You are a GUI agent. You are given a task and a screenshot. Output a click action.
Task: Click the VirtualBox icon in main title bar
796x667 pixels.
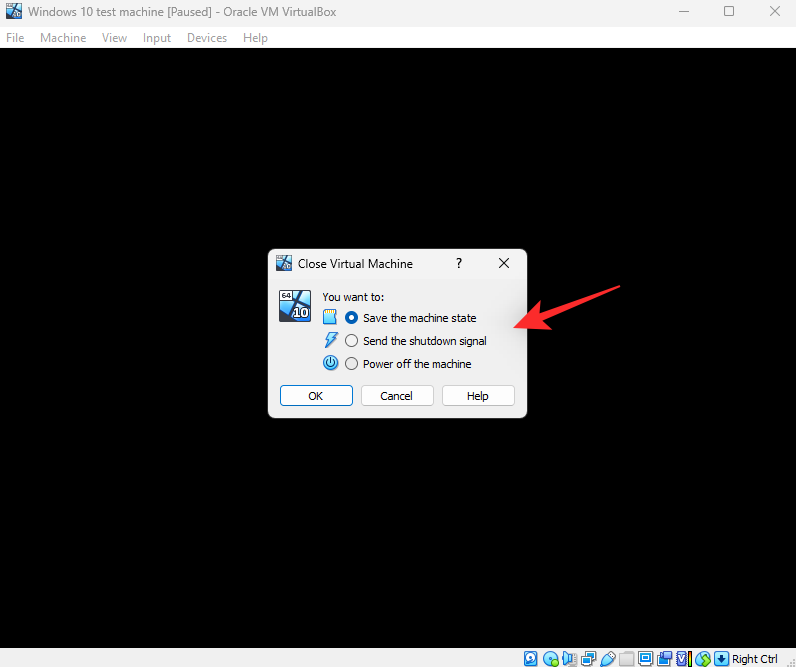coord(14,11)
